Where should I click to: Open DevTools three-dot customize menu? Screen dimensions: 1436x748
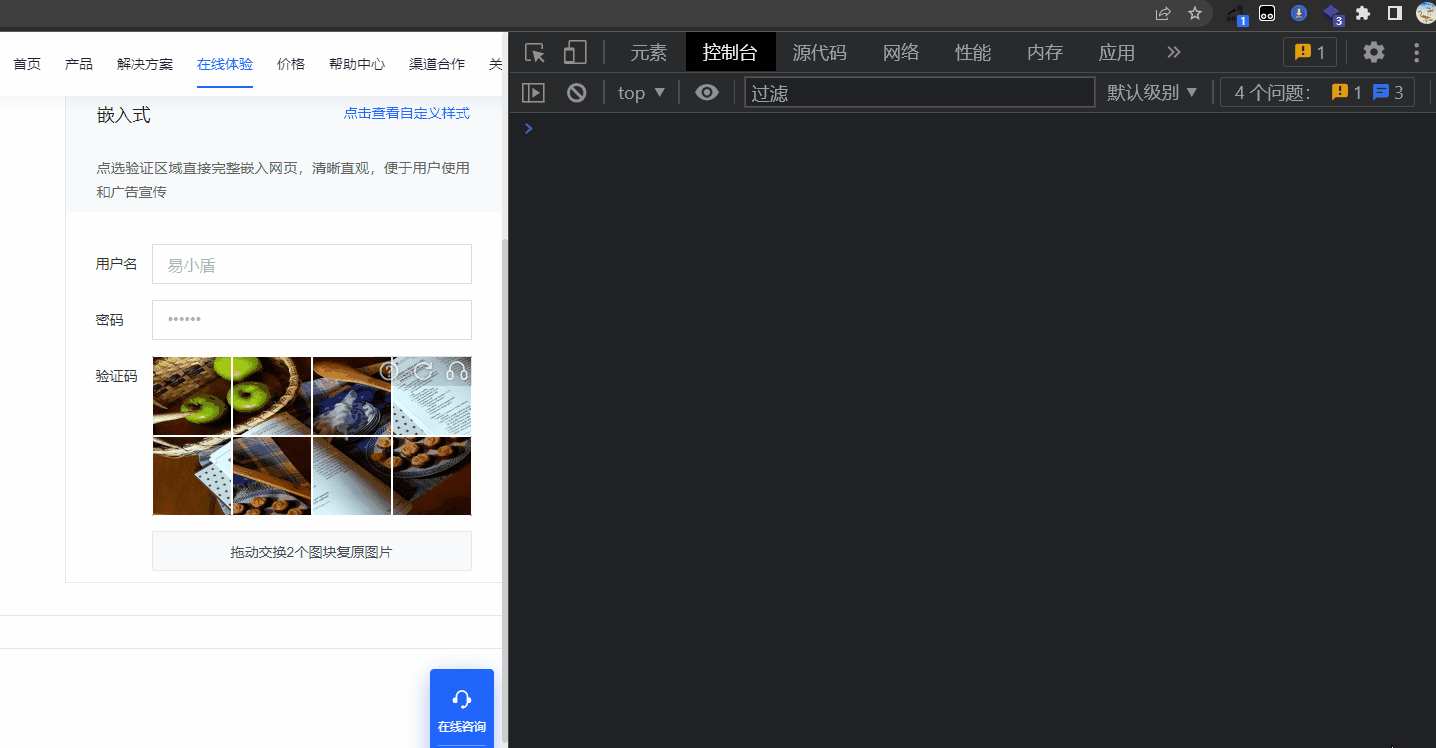[1416, 52]
